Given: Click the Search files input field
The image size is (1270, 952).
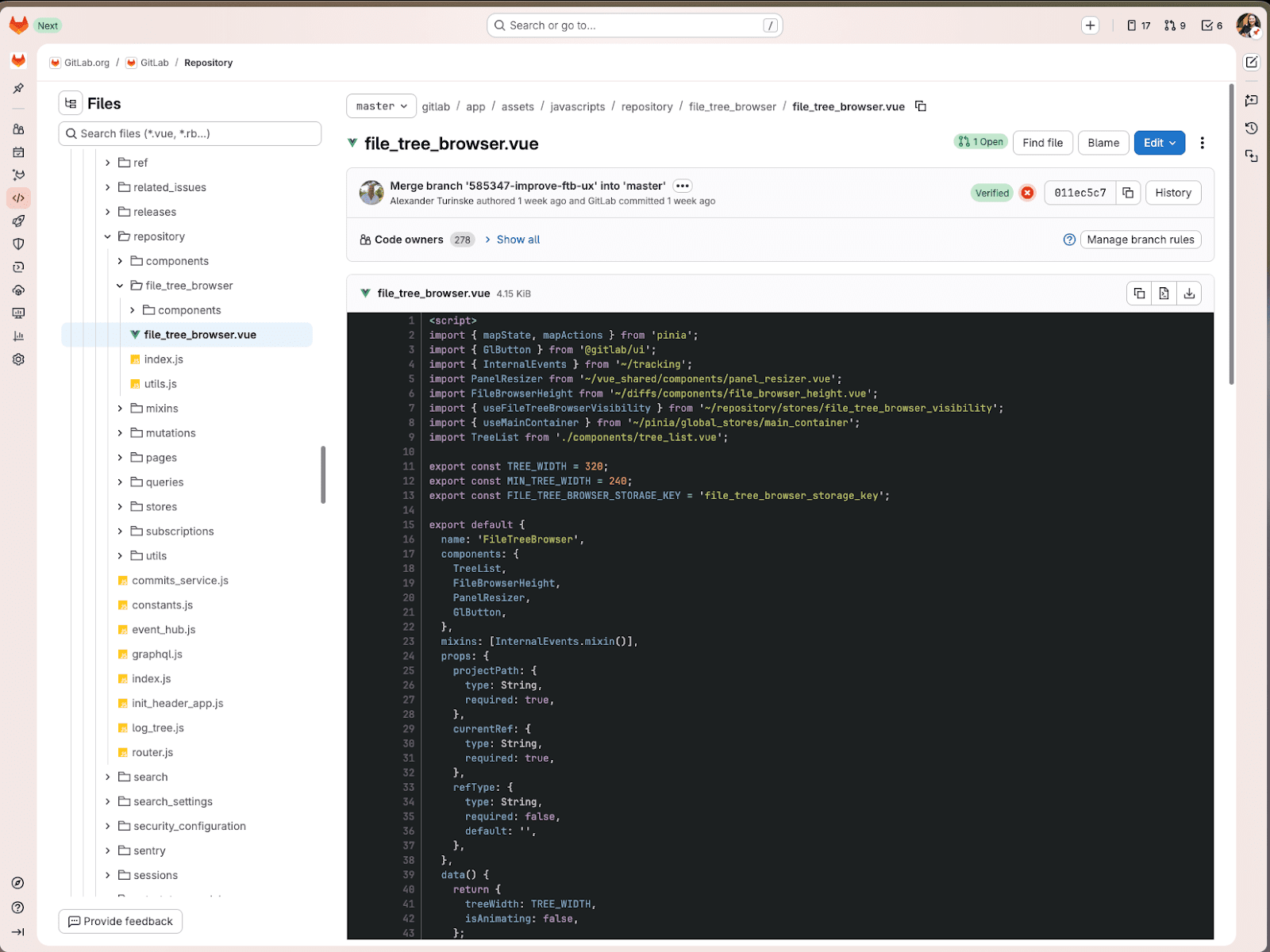Looking at the screenshot, I should pos(190,133).
